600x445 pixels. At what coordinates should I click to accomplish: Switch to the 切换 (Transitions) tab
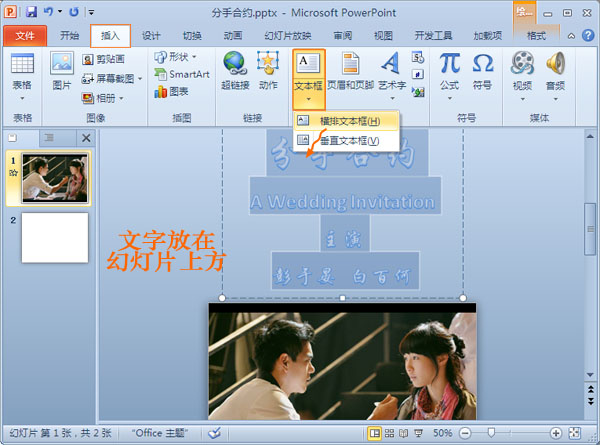tap(192, 36)
